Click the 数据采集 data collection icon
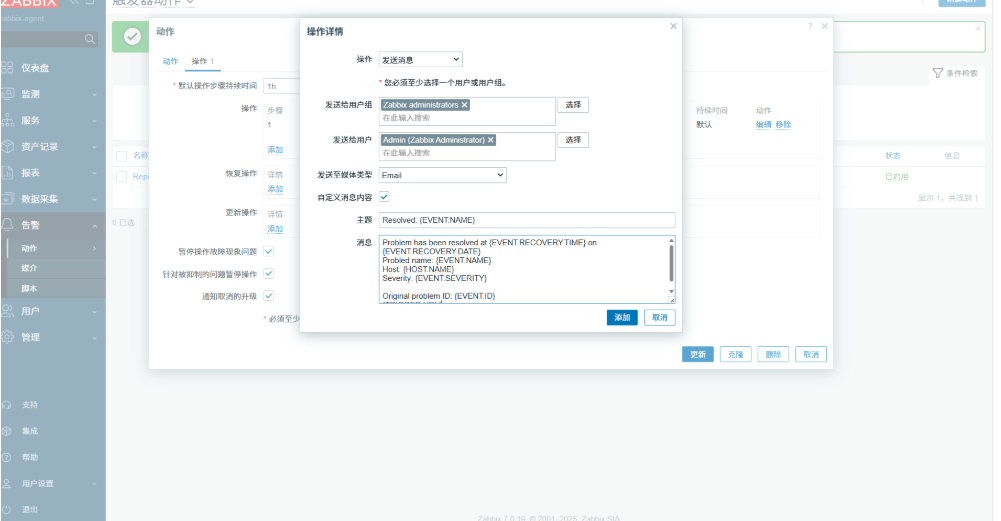Screen dimensions: 1001x521 click(x=8, y=199)
